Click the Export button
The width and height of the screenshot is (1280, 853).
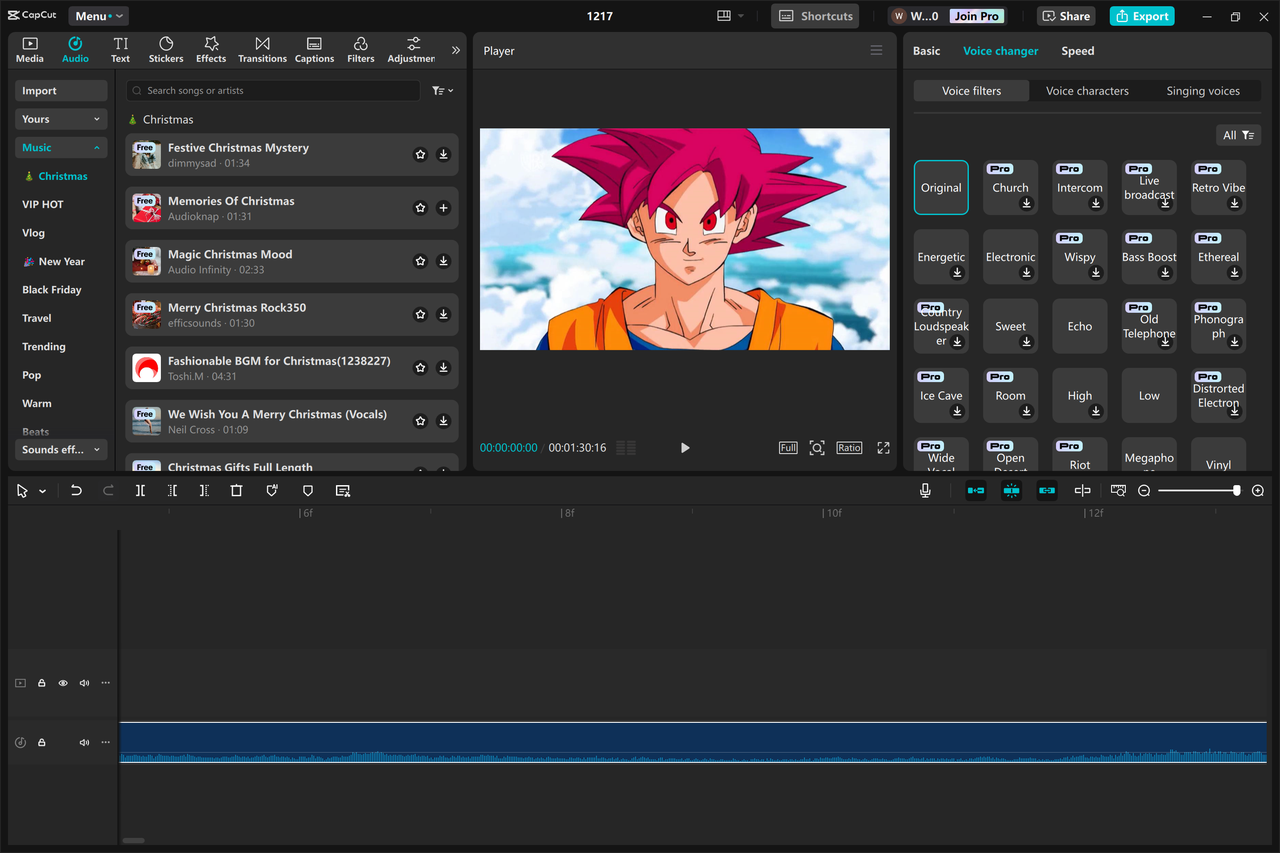click(1141, 16)
